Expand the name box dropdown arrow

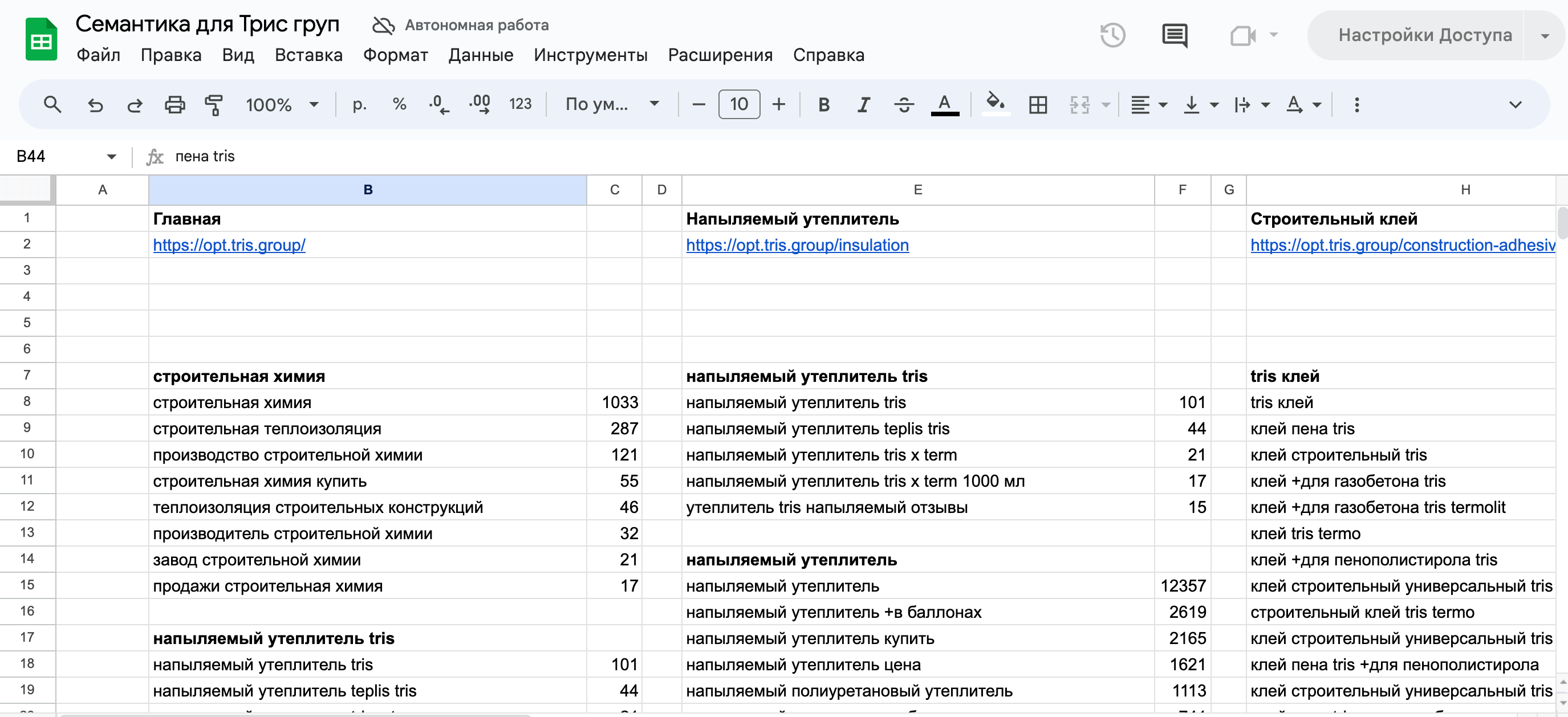point(111,156)
